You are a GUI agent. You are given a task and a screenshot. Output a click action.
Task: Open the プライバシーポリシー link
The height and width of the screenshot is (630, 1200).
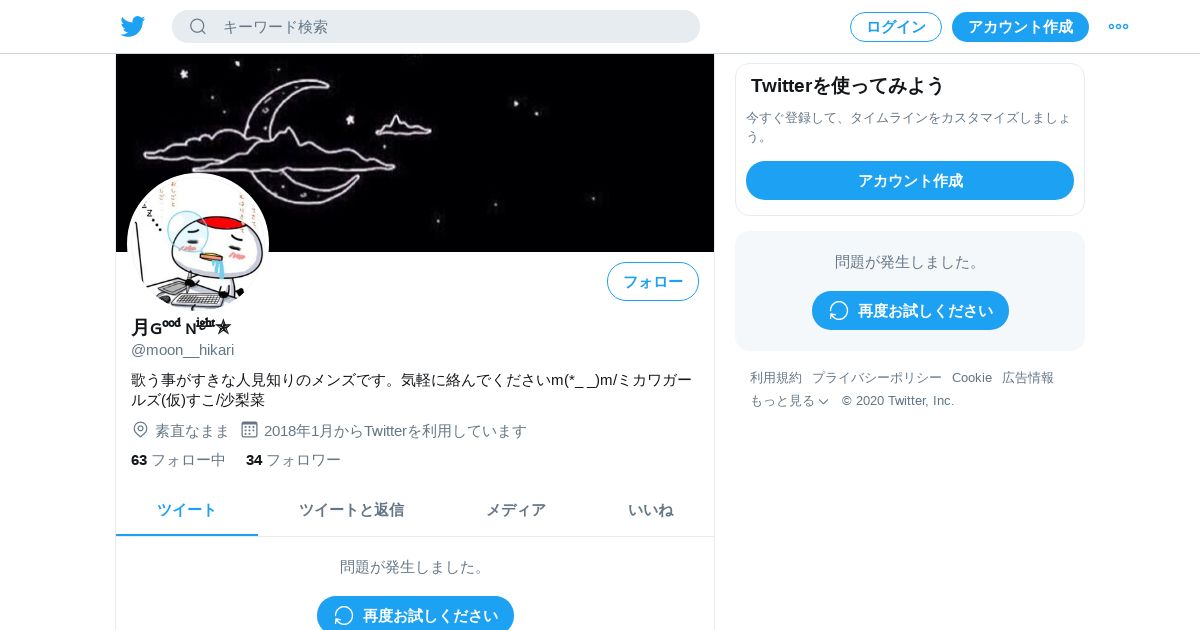(877, 378)
